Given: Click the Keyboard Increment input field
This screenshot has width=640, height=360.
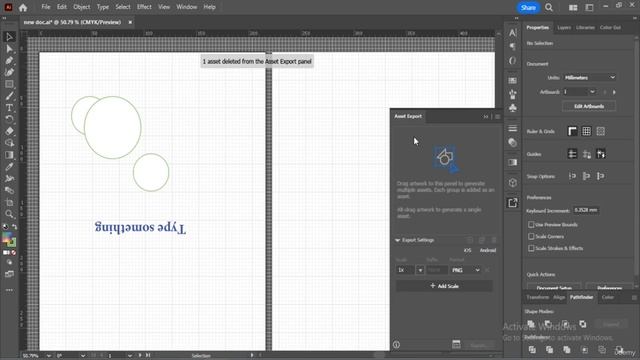Looking at the screenshot, I should click(x=586, y=211).
